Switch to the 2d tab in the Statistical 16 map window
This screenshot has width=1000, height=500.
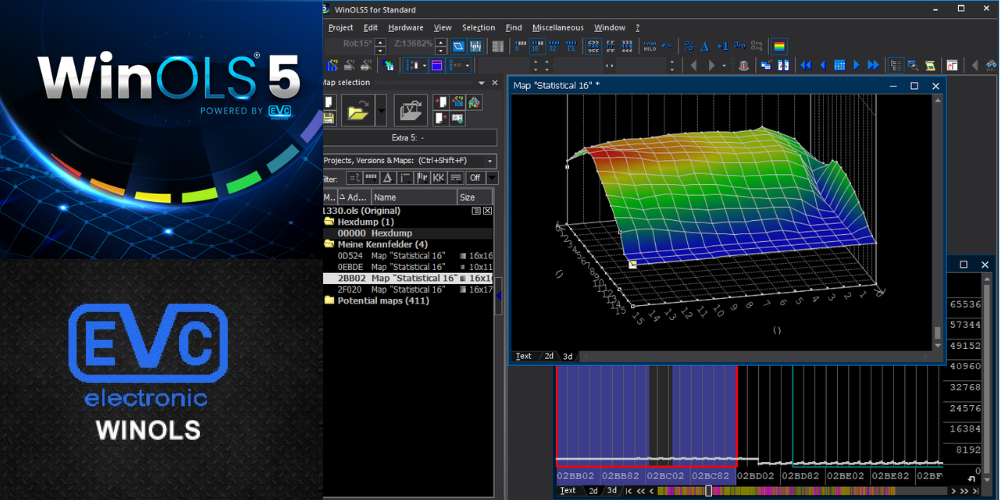[548, 356]
